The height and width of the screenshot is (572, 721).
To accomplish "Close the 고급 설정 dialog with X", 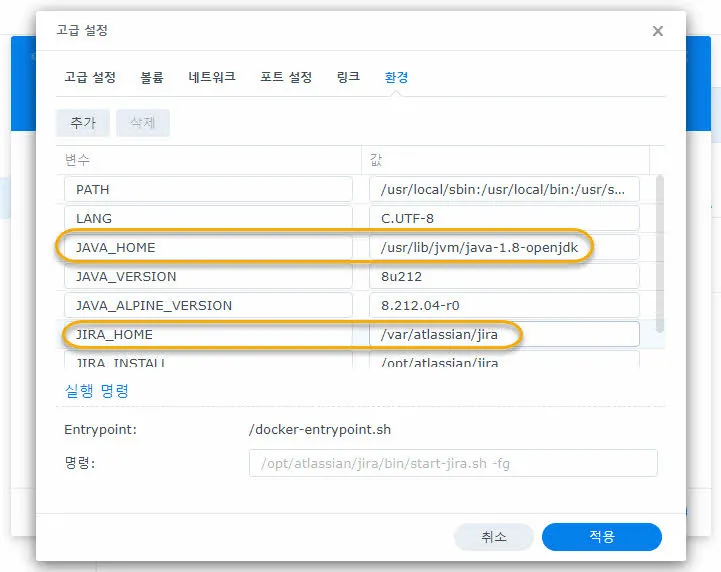I will coord(658,31).
